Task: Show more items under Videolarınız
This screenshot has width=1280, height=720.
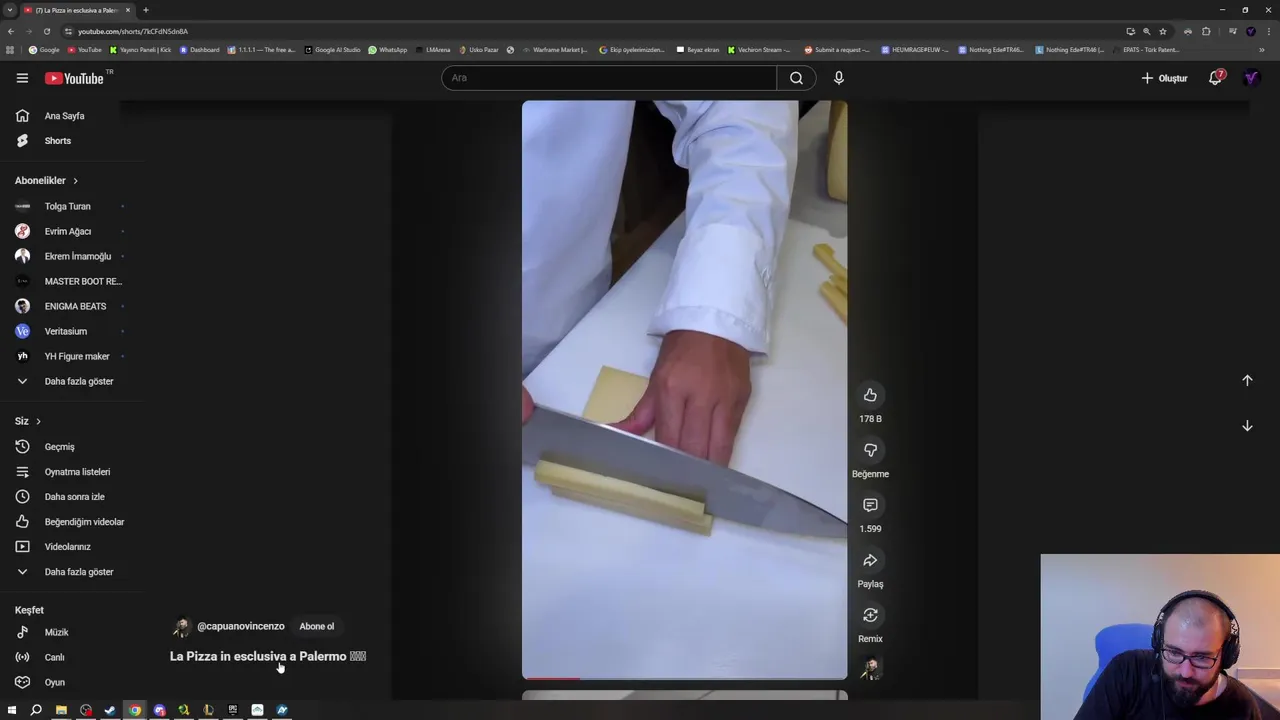Action: (x=78, y=572)
